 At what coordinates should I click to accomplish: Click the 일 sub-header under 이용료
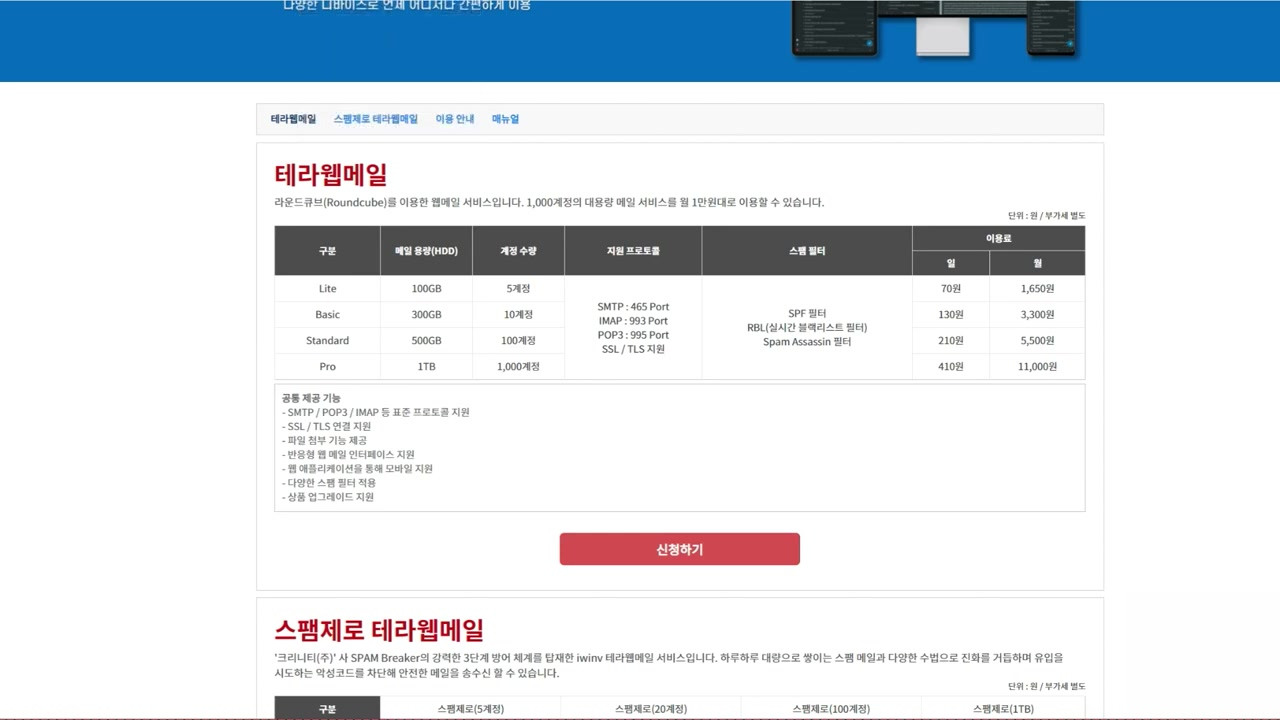(951, 263)
